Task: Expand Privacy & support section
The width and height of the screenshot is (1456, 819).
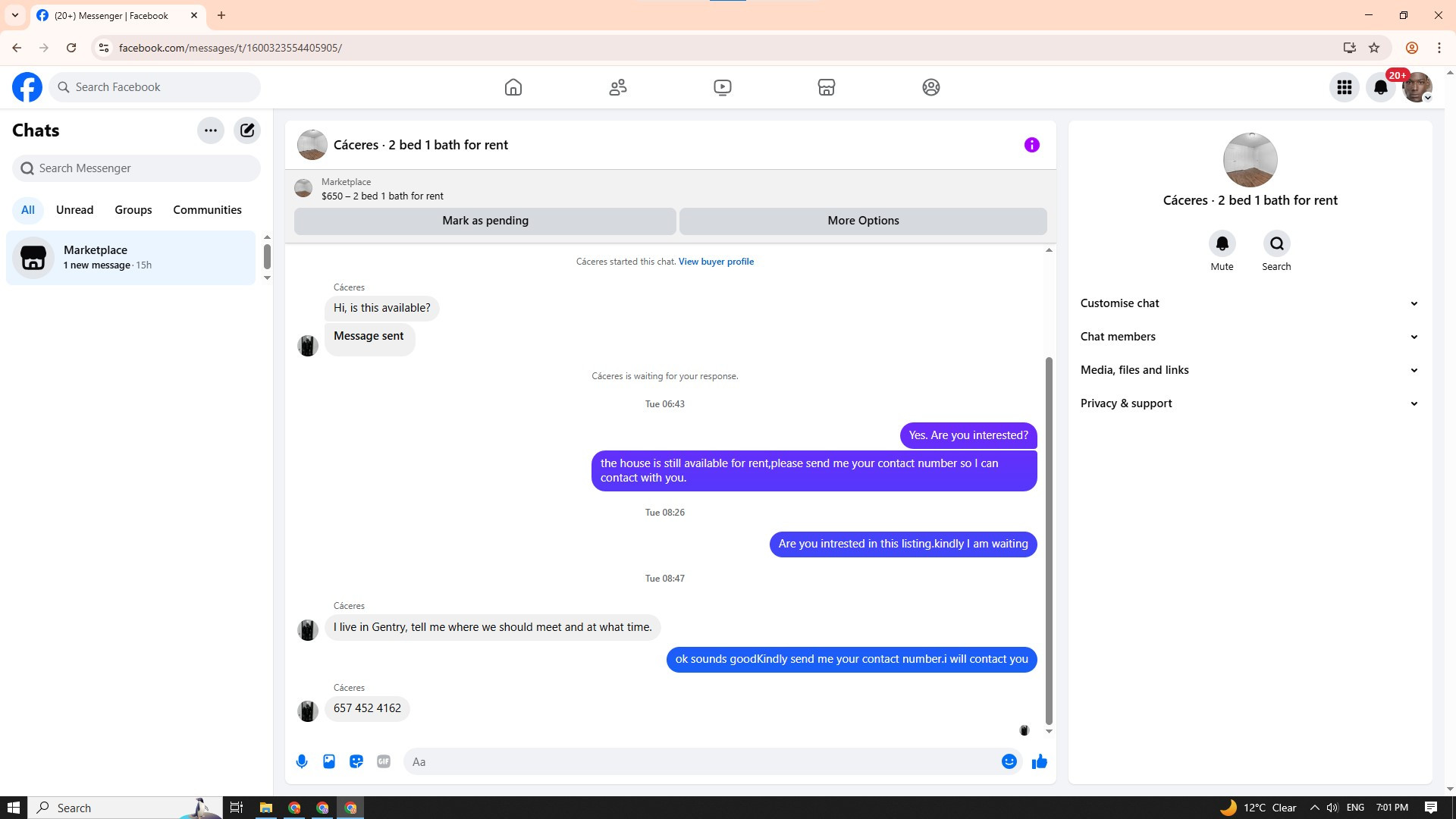Action: tap(1249, 403)
